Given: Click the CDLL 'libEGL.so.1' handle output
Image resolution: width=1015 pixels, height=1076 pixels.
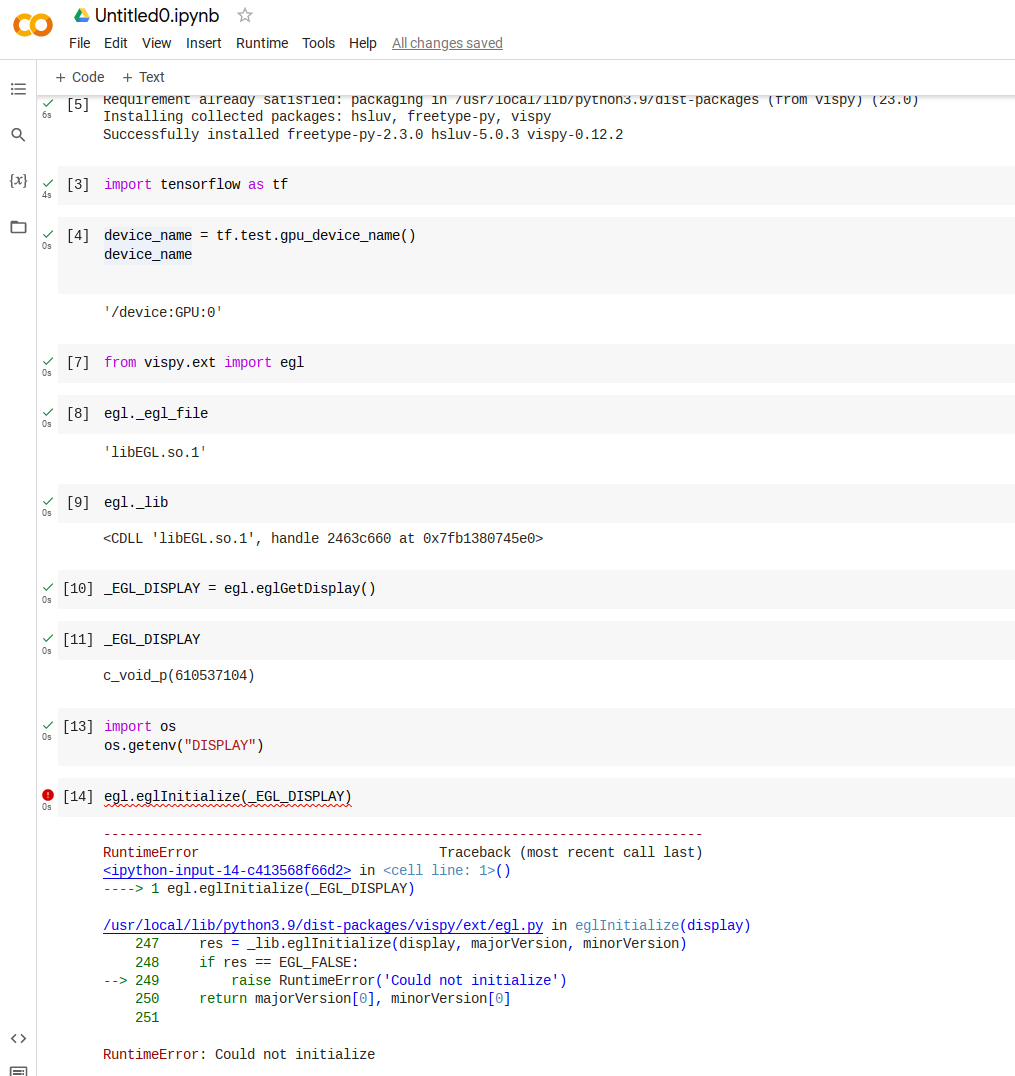Looking at the screenshot, I should (323, 539).
